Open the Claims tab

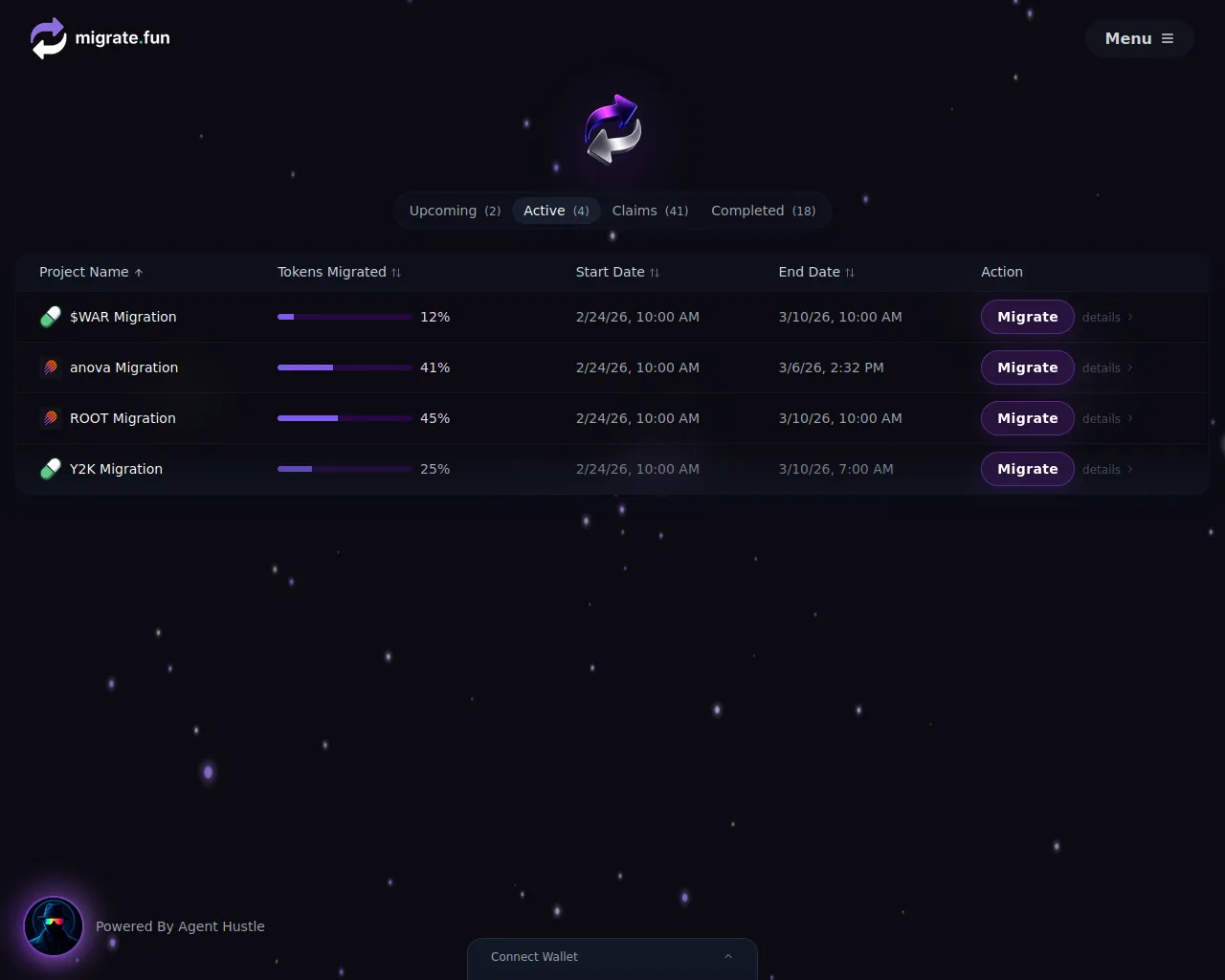click(x=650, y=211)
